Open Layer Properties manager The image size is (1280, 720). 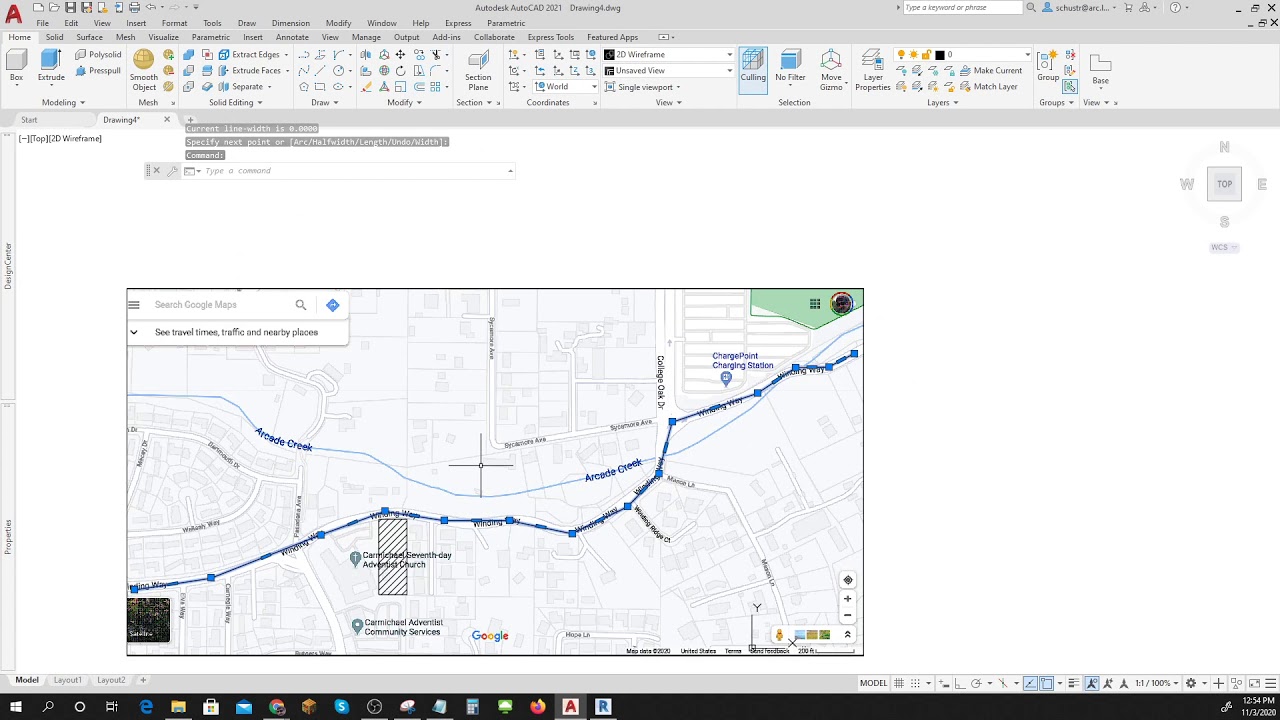coord(873,70)
